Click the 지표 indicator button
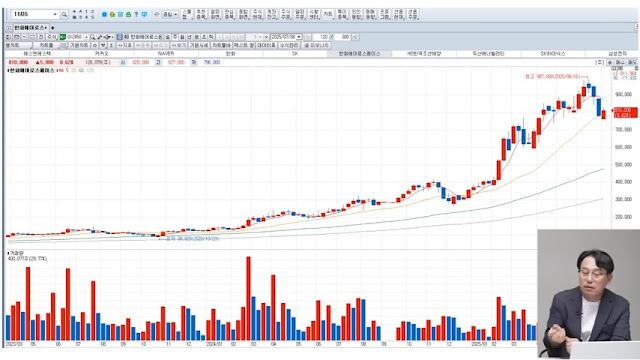 [x=124, y=45]
